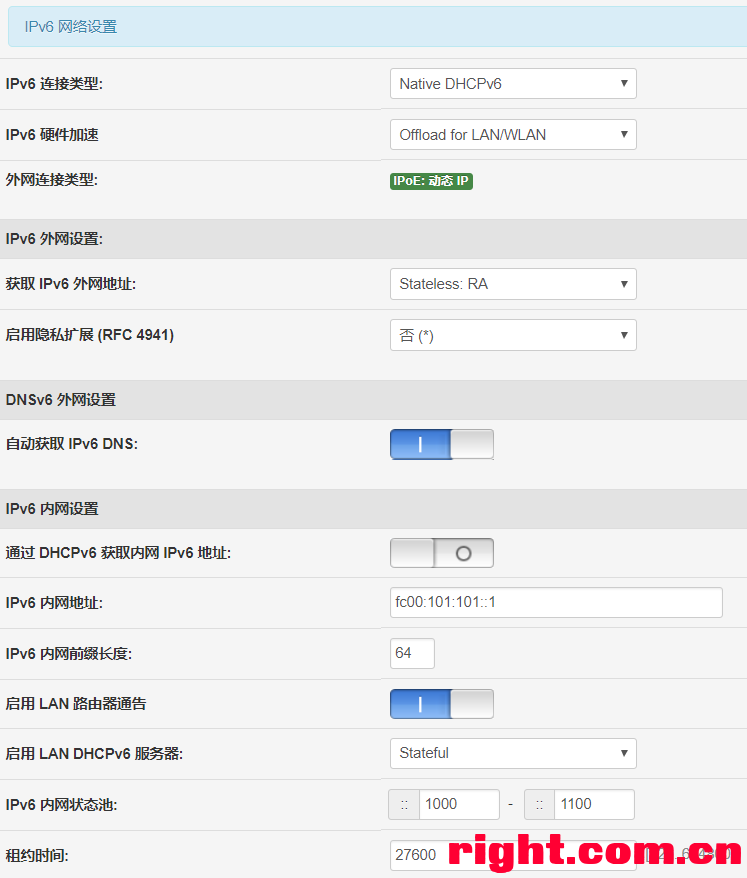Click the DNSv6 外网设置 section heading

[60, 400]
